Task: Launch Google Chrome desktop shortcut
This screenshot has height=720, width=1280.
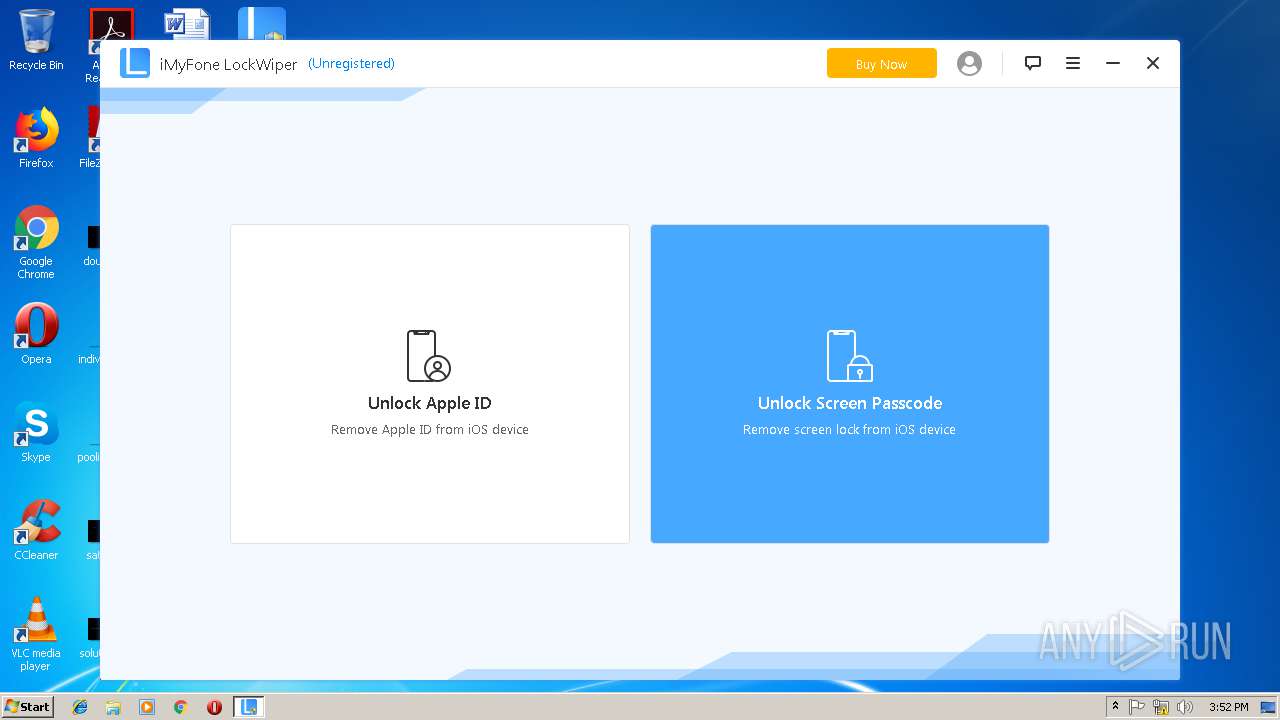Action: pyautogui.click(x=36, y=242)
